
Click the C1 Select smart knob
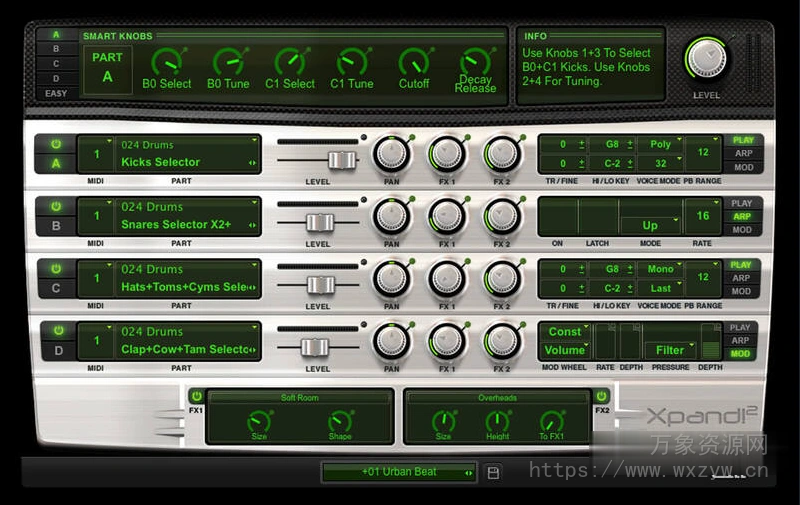[290, 63]
